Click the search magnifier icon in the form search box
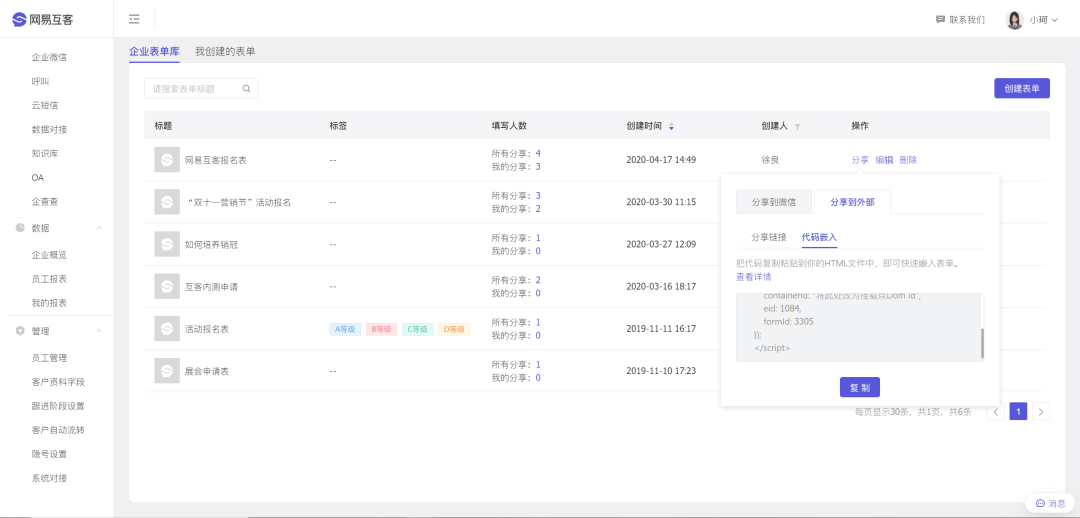Viewport: 1080px width, 518px height. click(247, 89)
